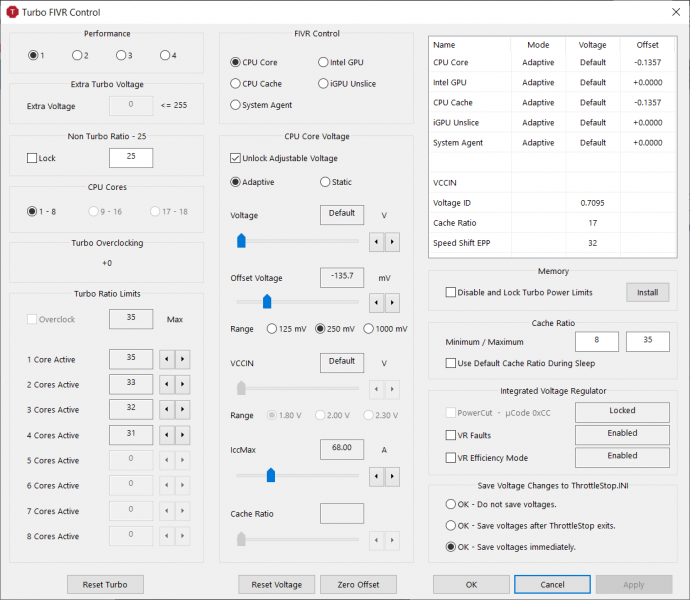Increase Voltage with right arrow button

[392, 241]
